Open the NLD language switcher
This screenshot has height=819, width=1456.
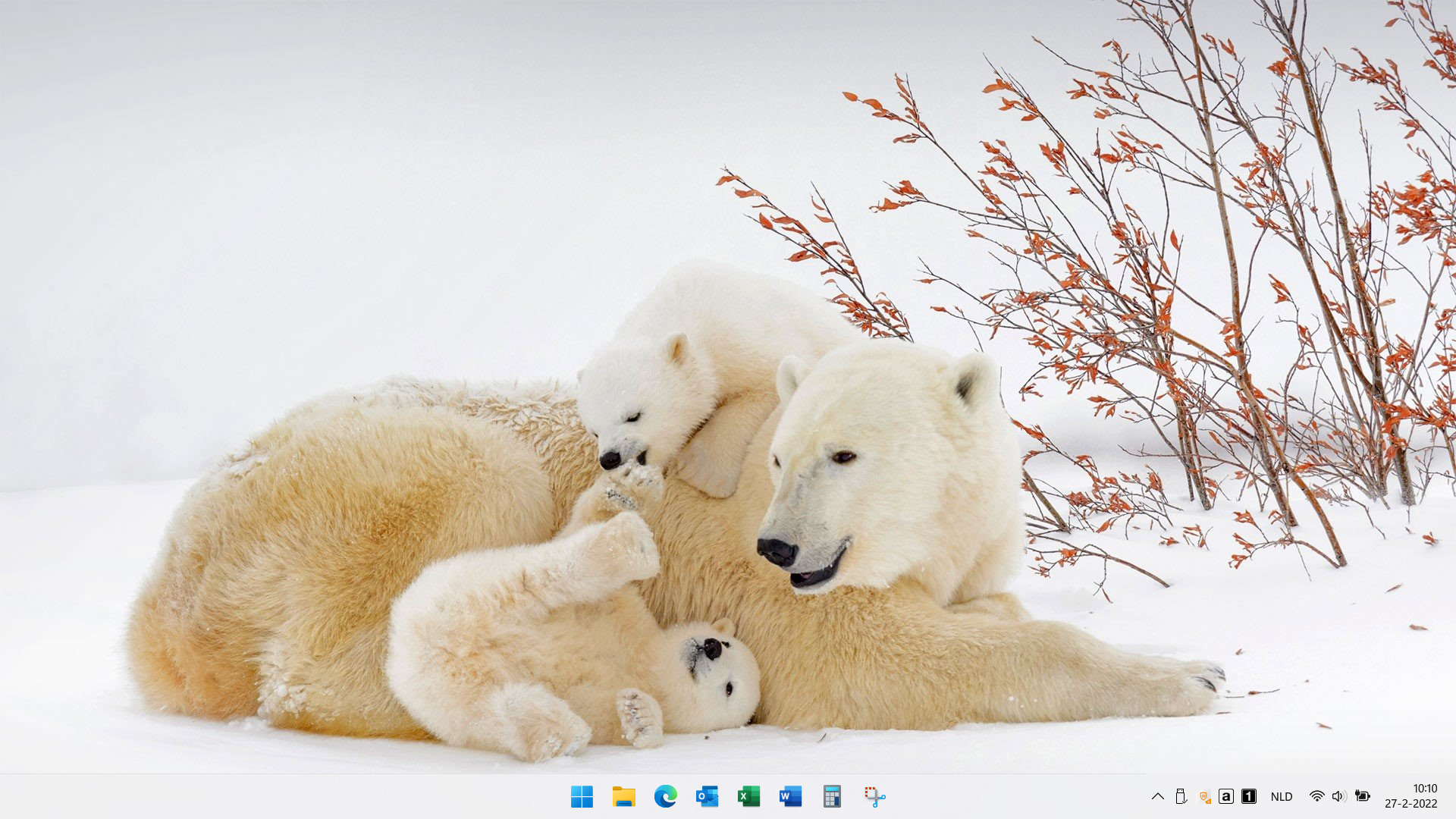[x=1282, y=796]
